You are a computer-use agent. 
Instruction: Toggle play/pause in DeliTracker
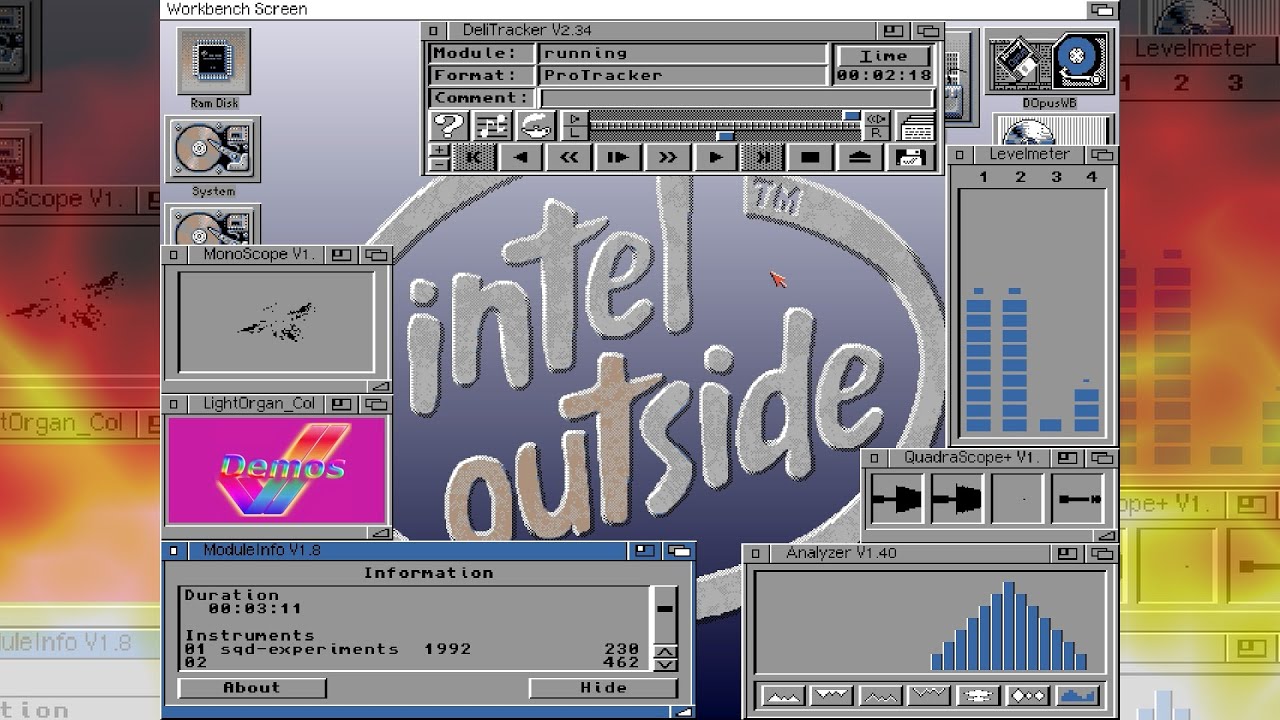click(x=618, y=157)
